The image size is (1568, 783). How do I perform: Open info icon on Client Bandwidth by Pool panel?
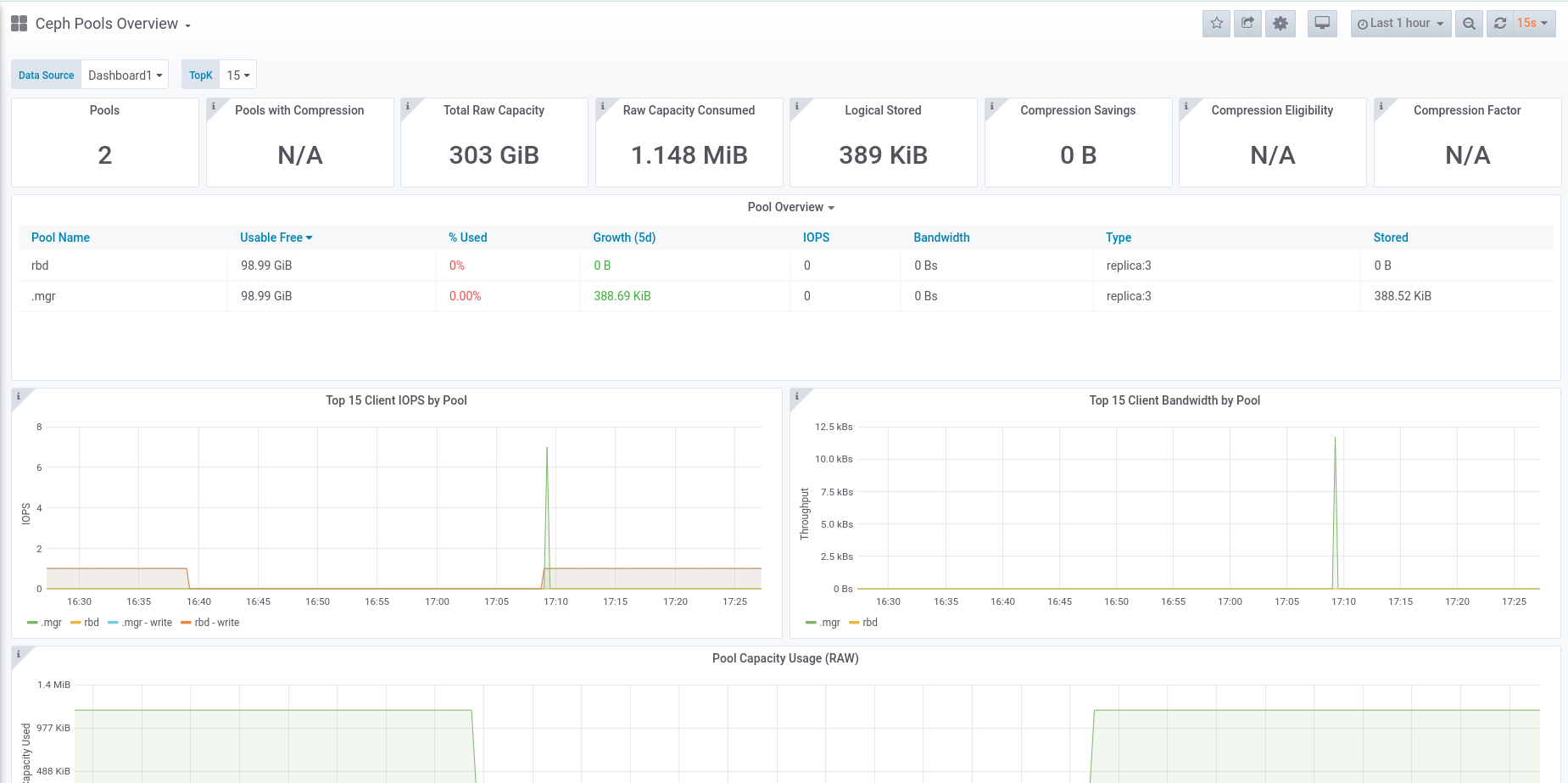pyautogui.click(x=797, y=396)
